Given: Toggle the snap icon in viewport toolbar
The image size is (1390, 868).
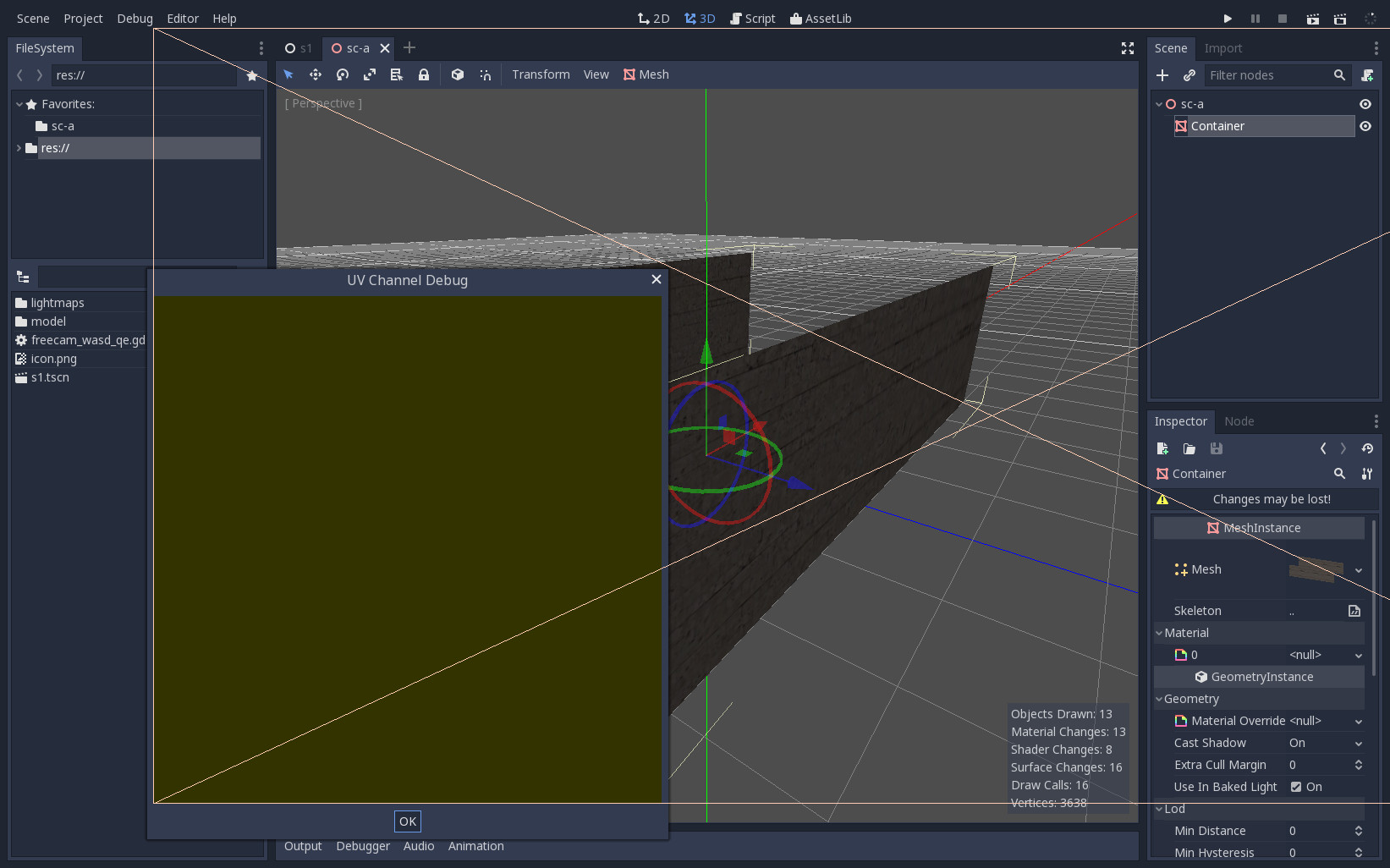Looking at the screenshot, I should (x=485, y=74).
